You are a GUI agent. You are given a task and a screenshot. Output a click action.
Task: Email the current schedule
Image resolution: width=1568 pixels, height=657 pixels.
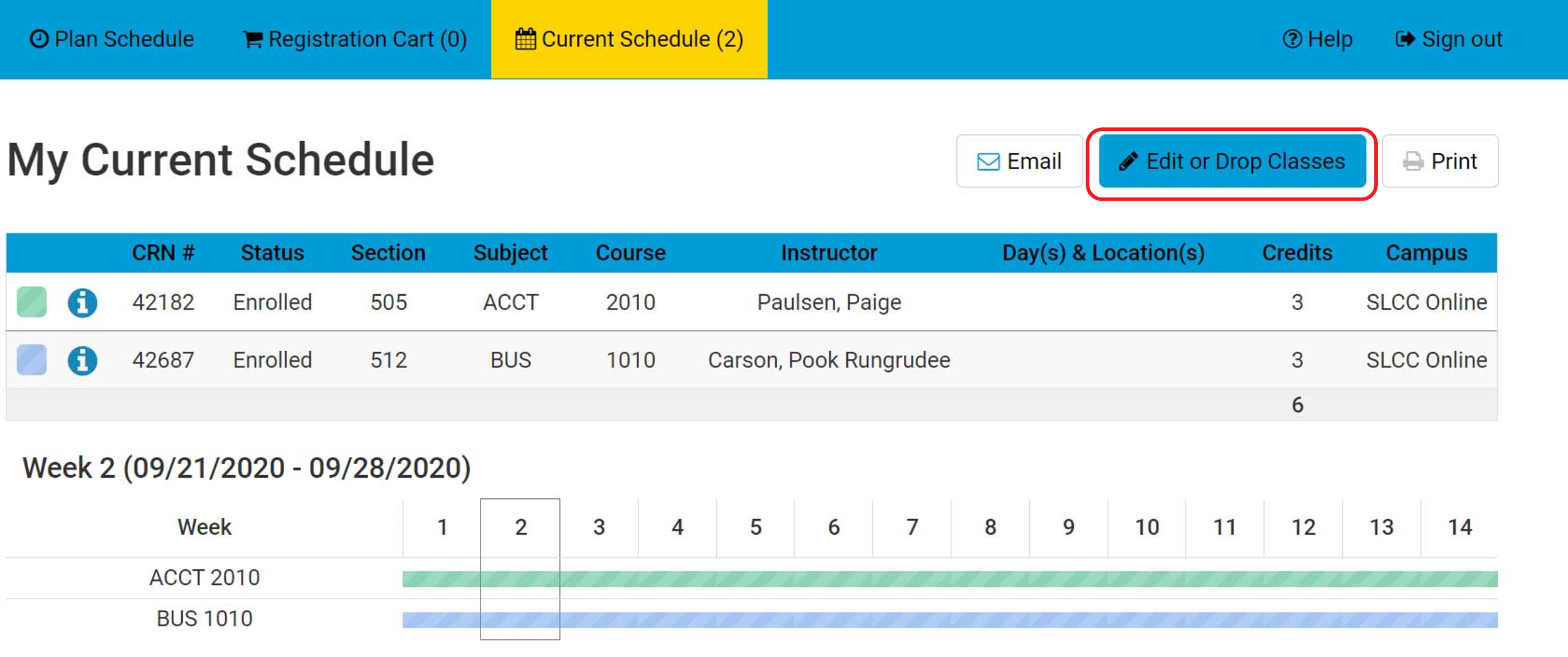pos(1019,161)
